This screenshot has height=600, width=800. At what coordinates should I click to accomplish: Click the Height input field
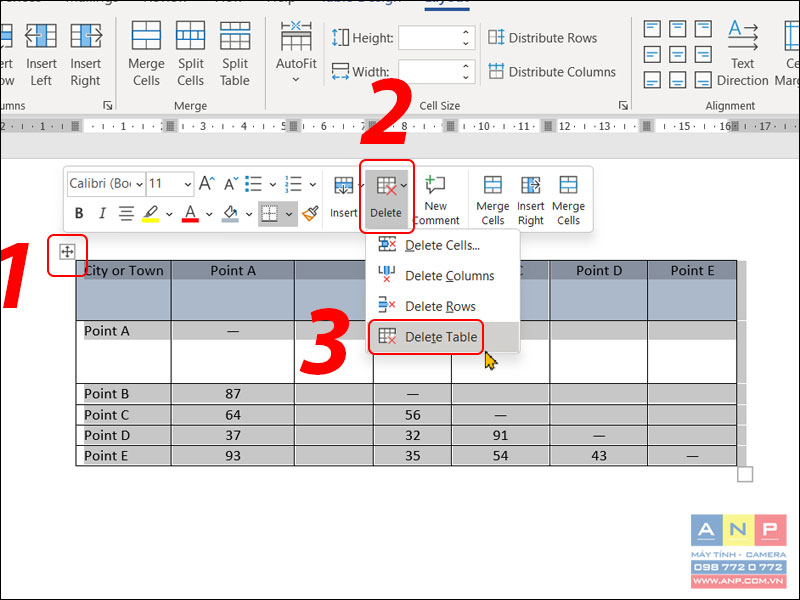coord(431,38)
